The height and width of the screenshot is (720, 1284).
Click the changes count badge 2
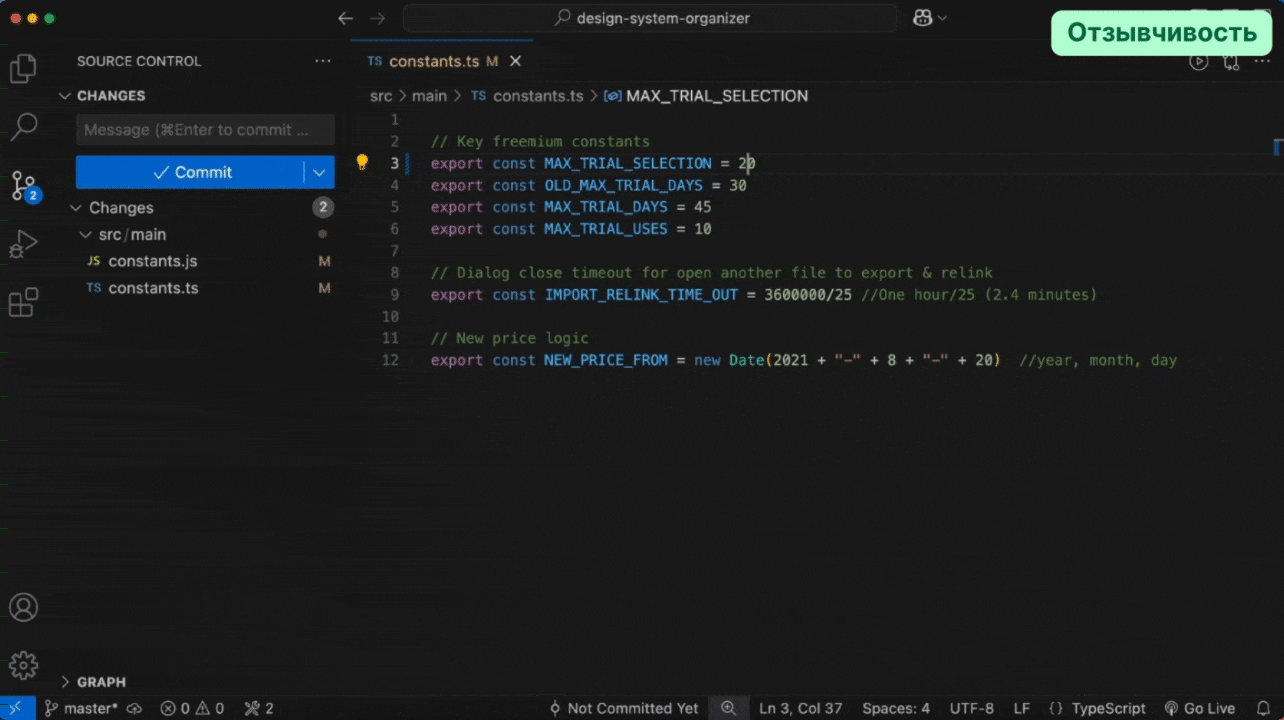coord(322,208)
